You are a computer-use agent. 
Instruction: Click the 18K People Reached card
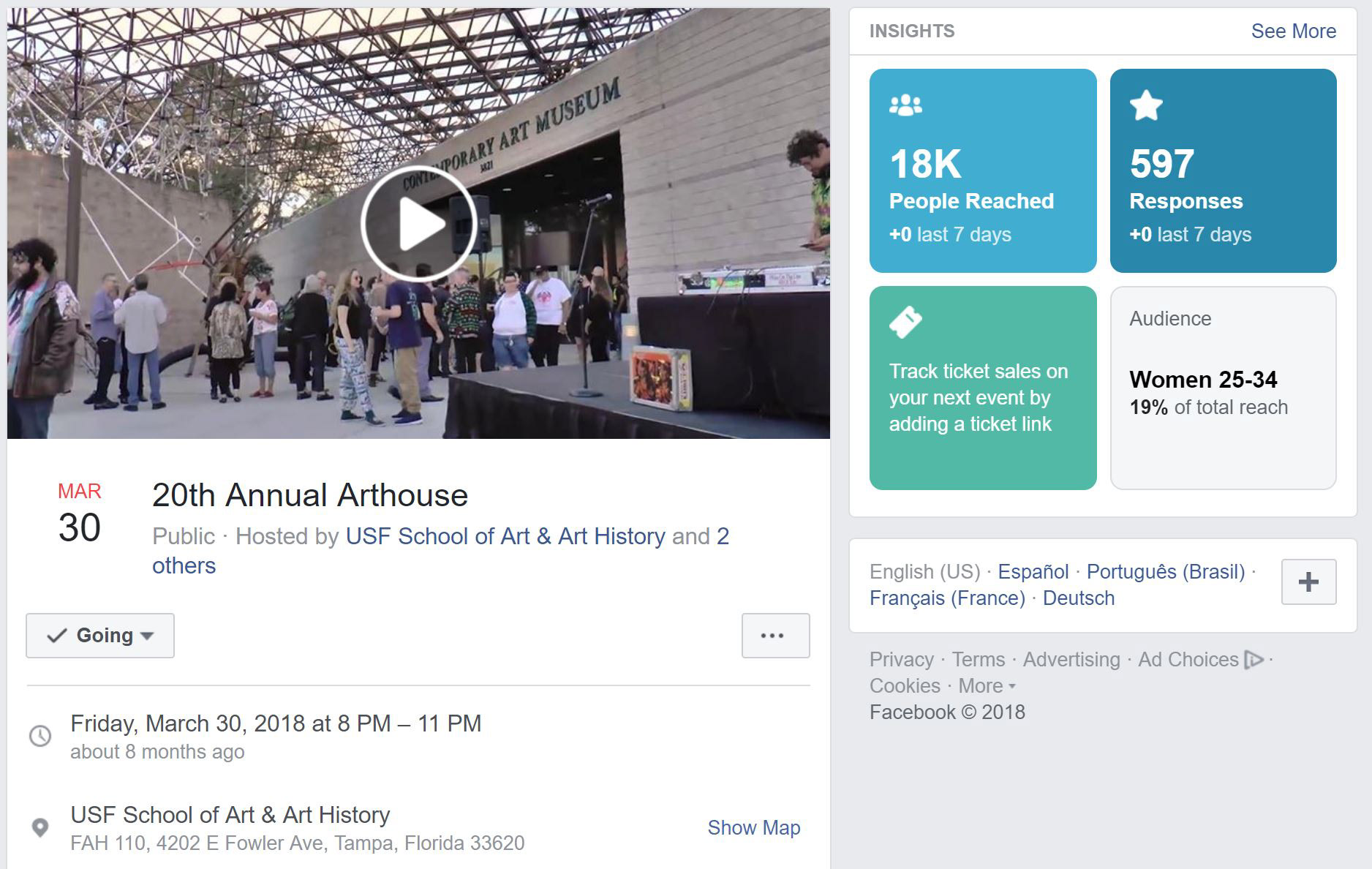coord(982,171)
